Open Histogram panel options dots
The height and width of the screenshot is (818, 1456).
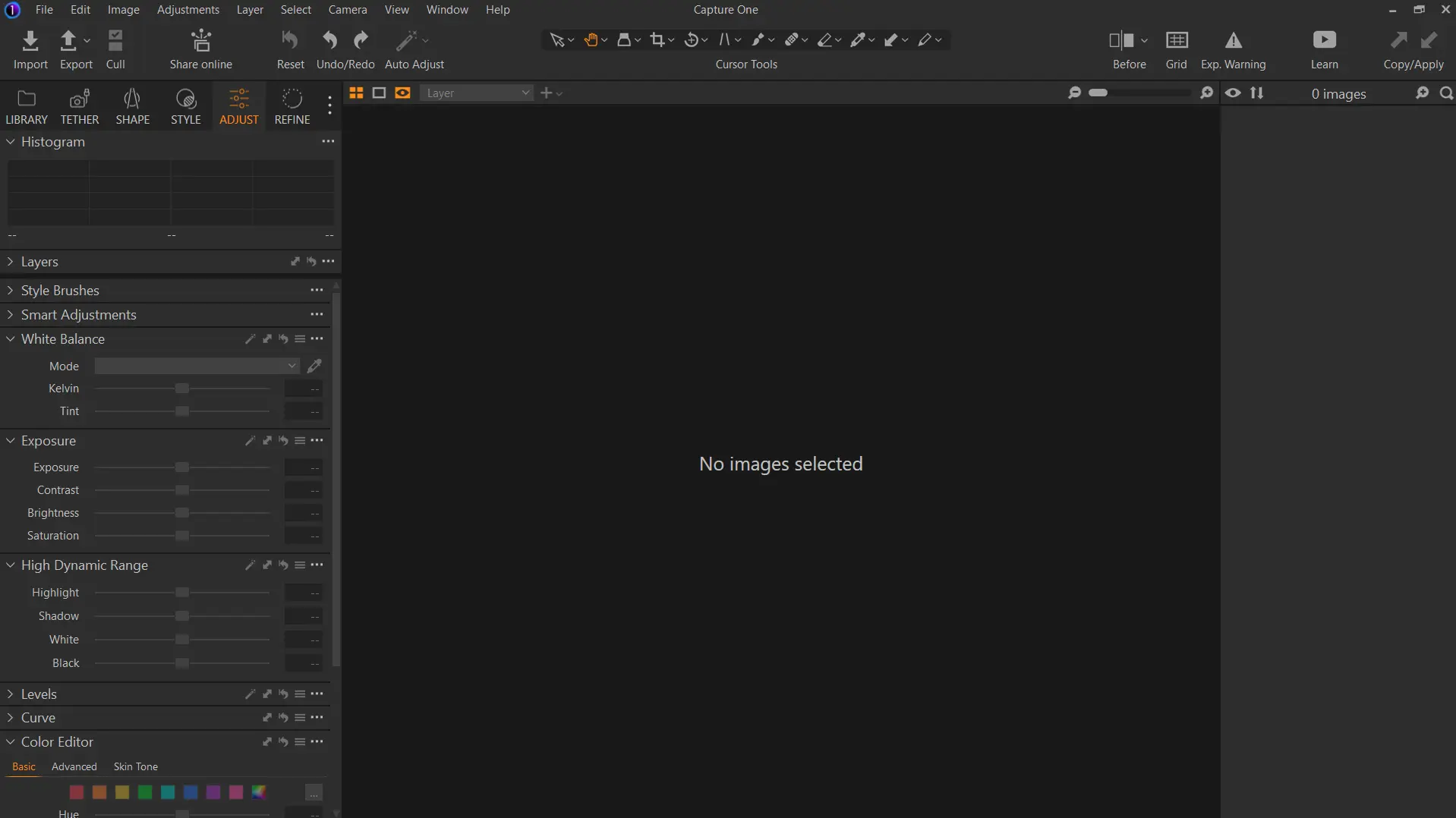[328, 141]
